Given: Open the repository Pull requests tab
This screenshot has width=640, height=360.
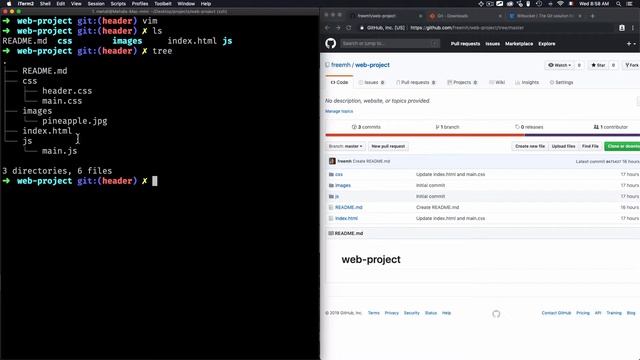Looking at the screenshot, I should click(x=416, y=82).
